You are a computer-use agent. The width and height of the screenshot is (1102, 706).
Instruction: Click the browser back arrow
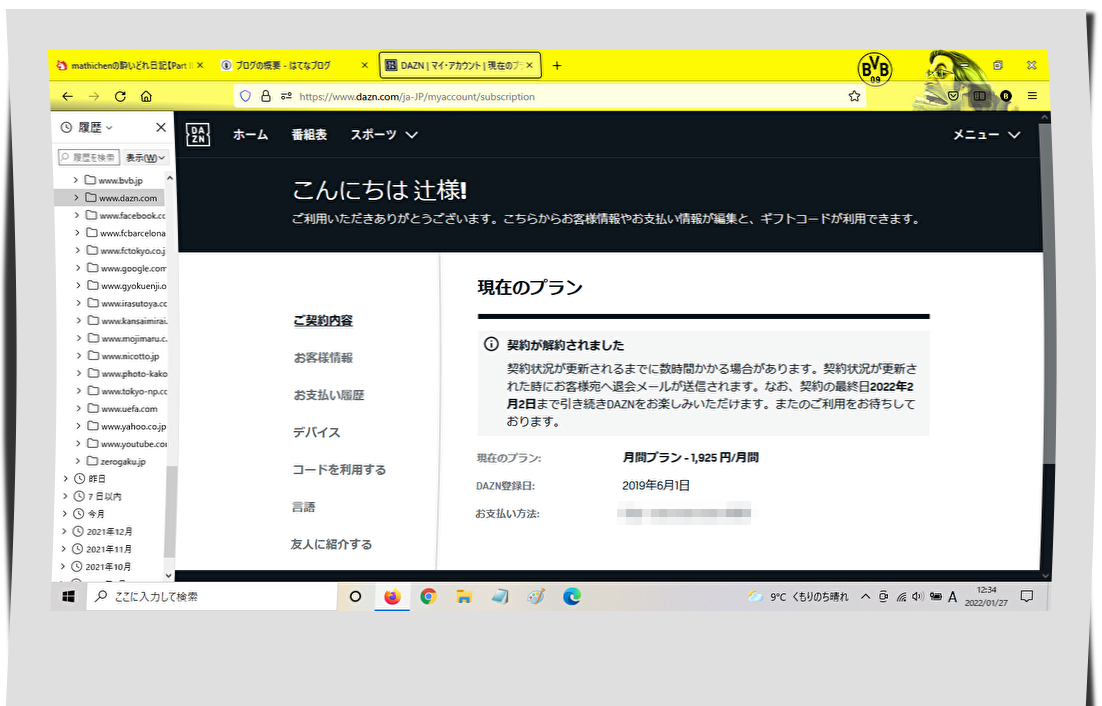pyautogui.click(x=67, y=96)
